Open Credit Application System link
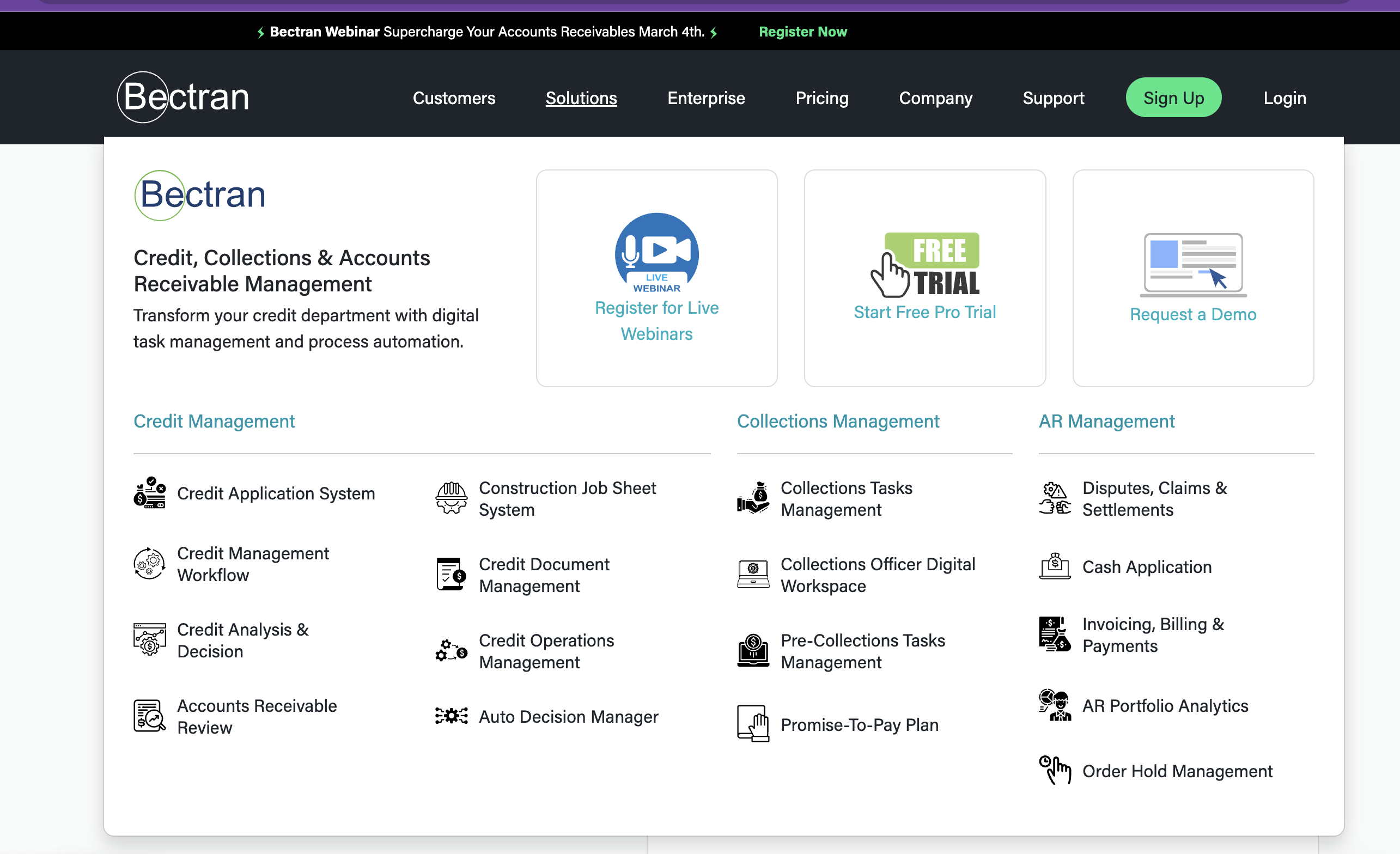Image resolution: width=1400 pixels, height=854 pixels. pyautogui.click(x=276, y=493)
